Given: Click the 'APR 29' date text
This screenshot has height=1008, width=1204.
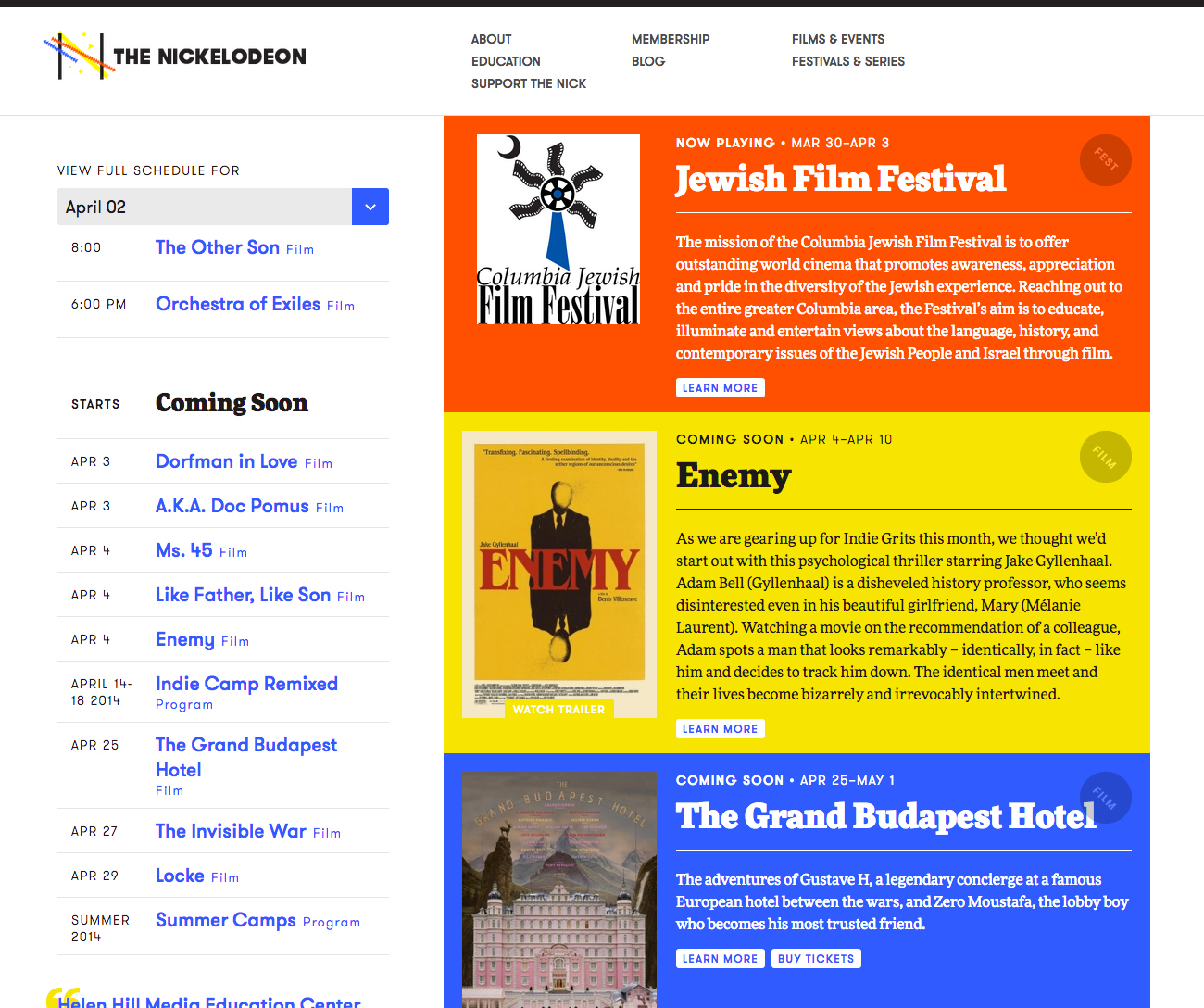Looking at the screenshot, I should click(95, 876).
